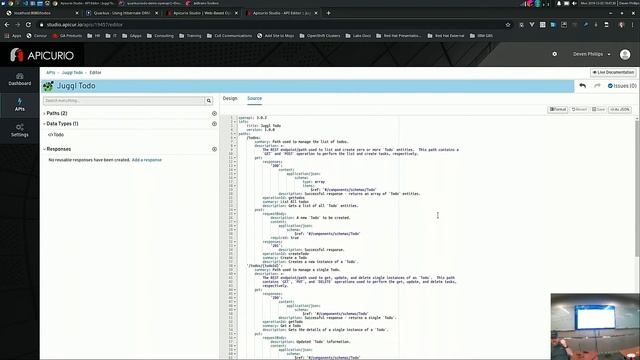Go back in the browser

pyautogui.click(x=7, y=24)
